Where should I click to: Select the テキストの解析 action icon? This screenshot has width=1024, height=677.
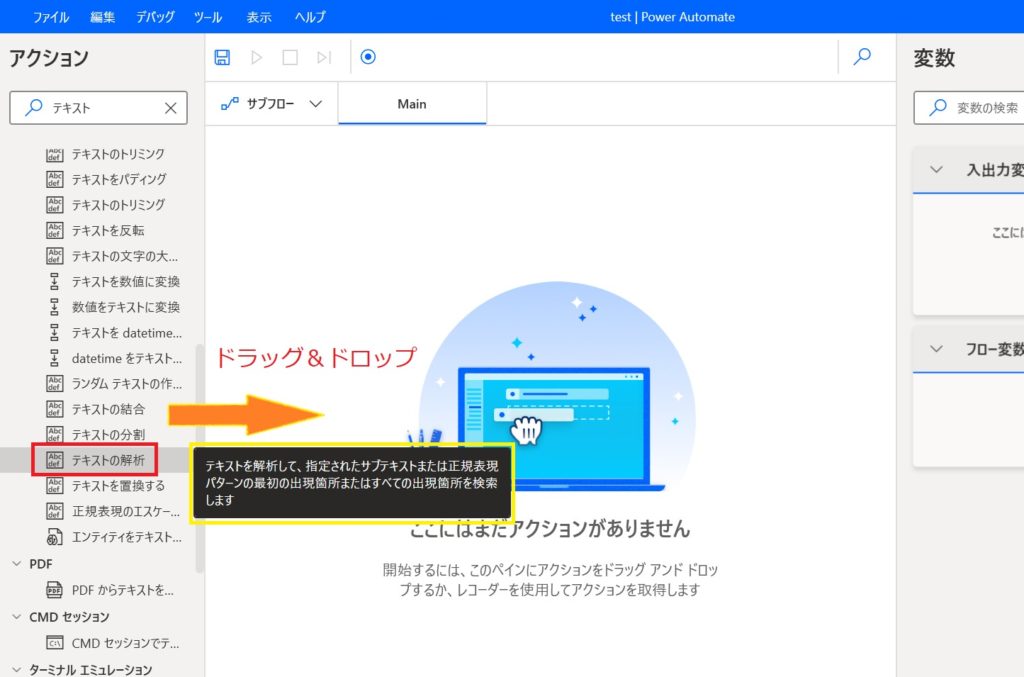[x=55, y=460]
